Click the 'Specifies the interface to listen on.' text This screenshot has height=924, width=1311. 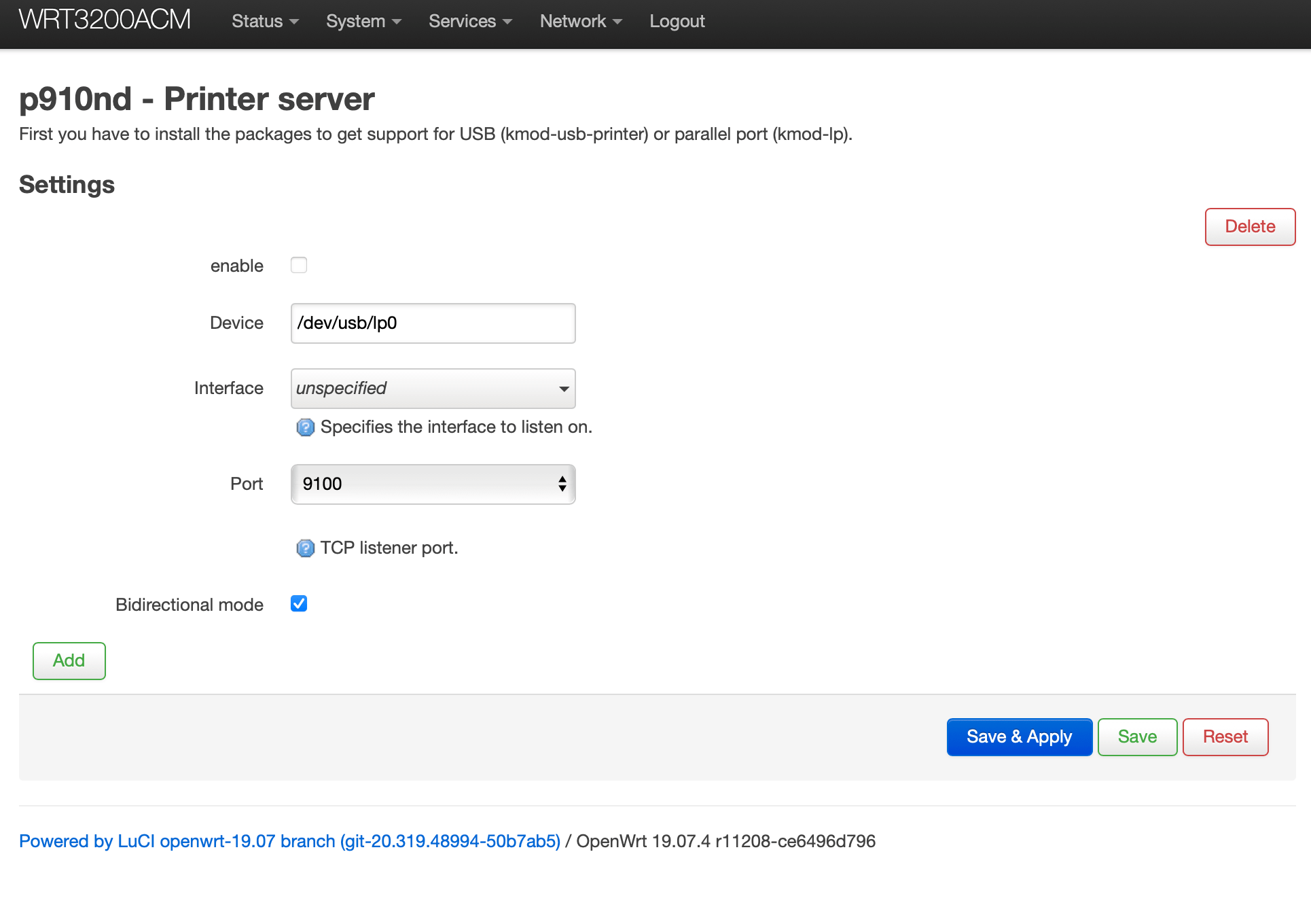(x=456, y=427)
